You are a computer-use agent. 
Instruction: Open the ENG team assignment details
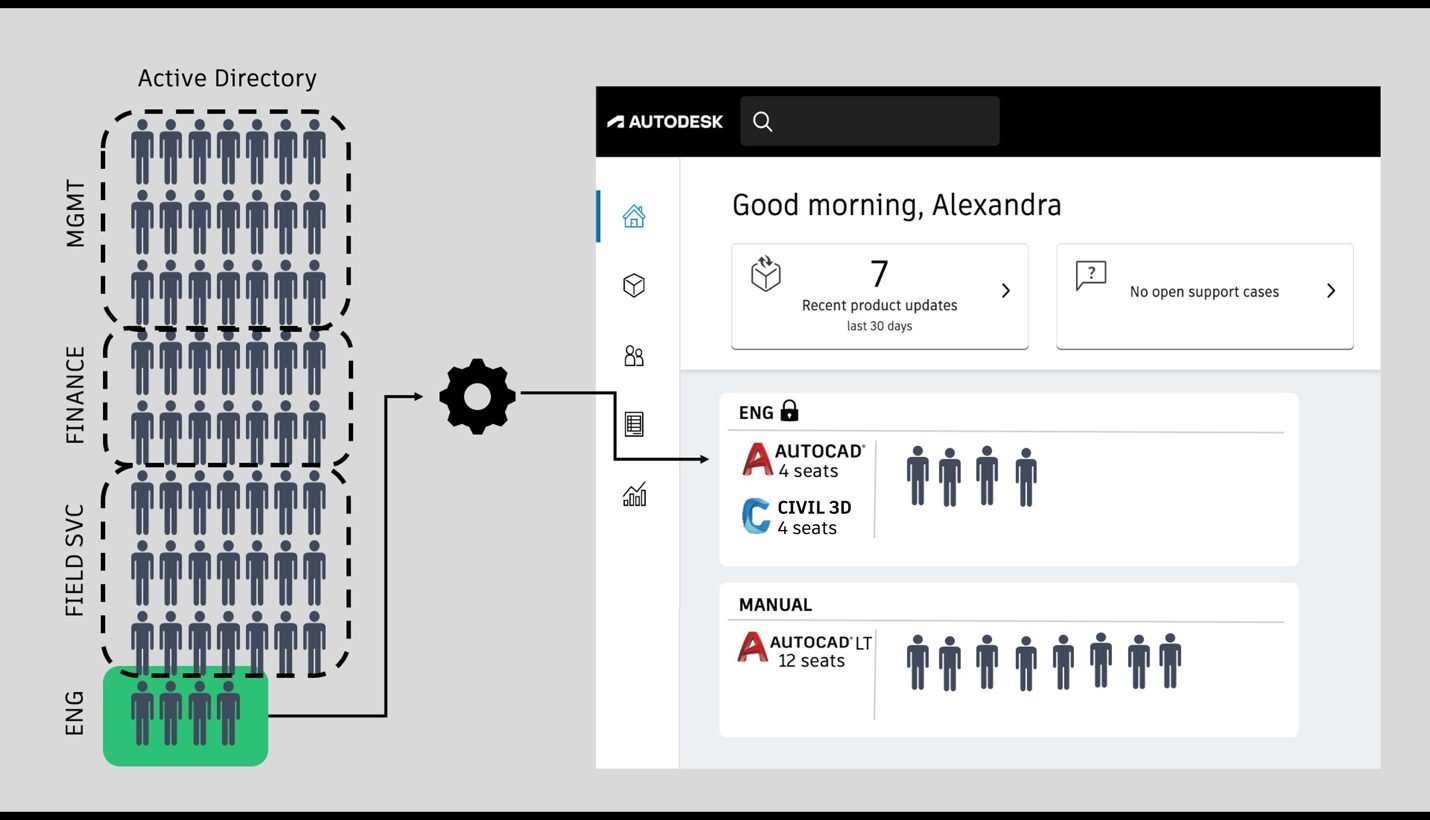(1007, 478)
